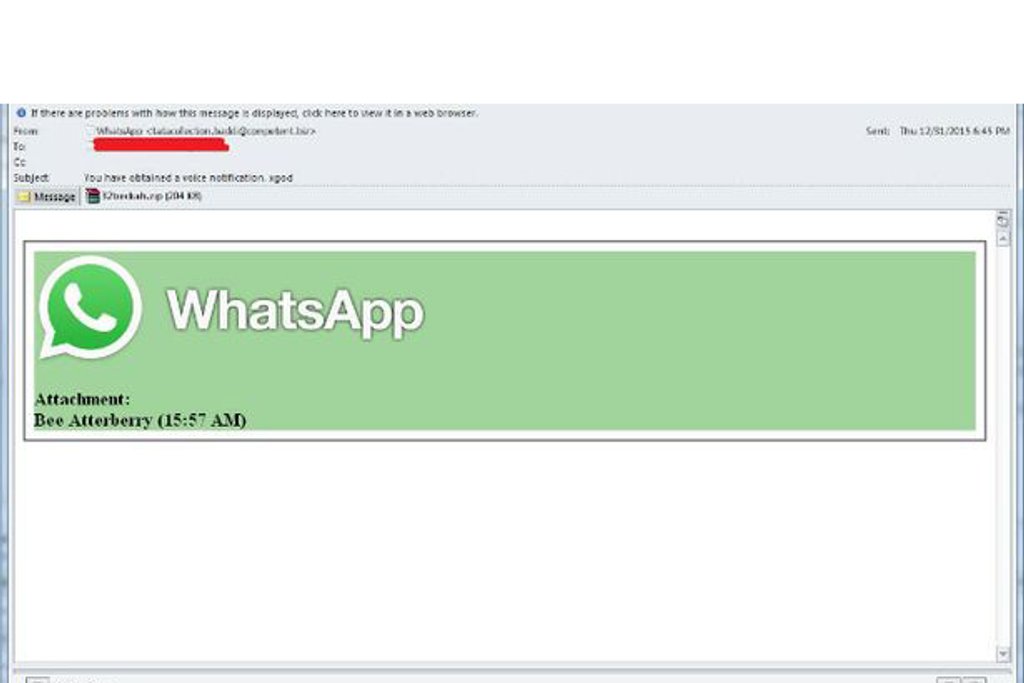Click the Bee Atterberry attachment text
Screen dimensions: 1024x683
140,420
